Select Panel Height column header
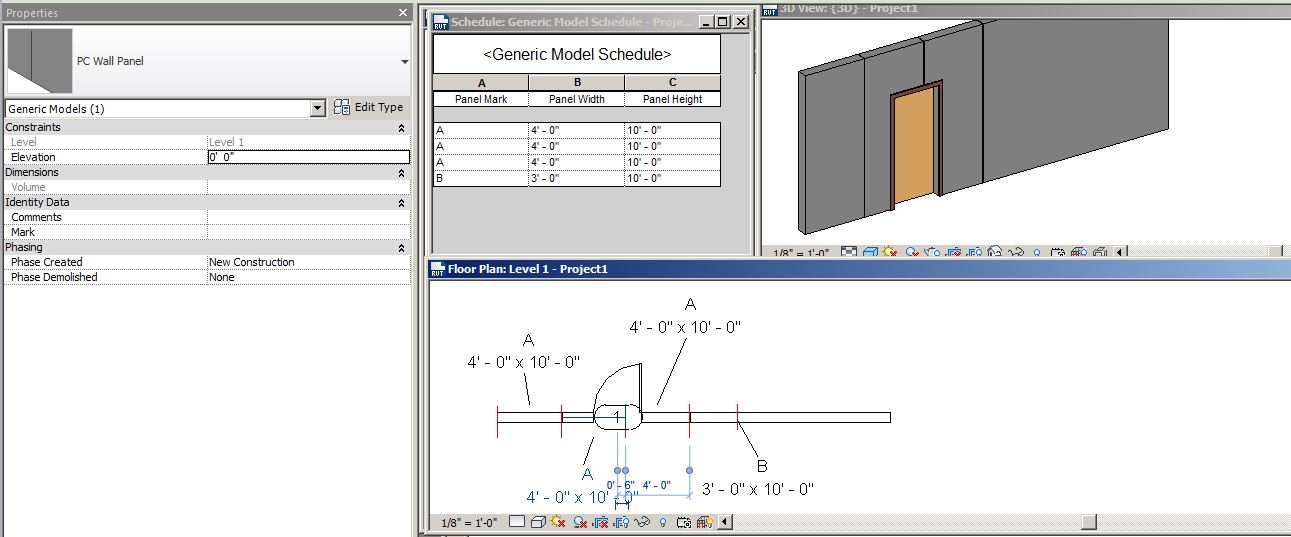The image size is (1291, 537). click(x=673, y=99)
